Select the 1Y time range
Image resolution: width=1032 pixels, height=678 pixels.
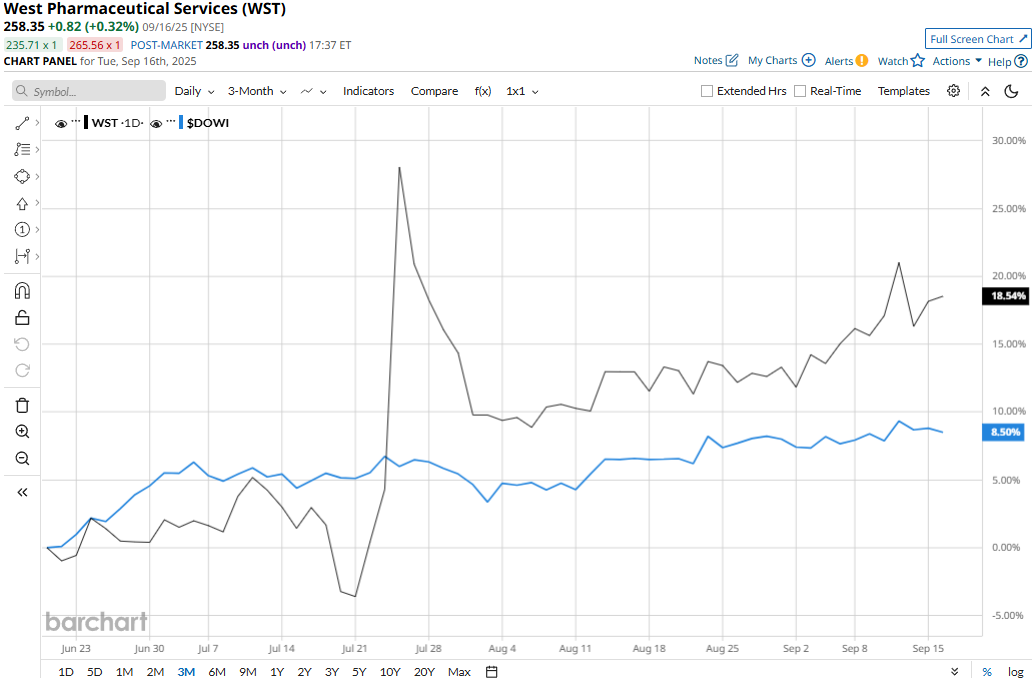point(277,671)
